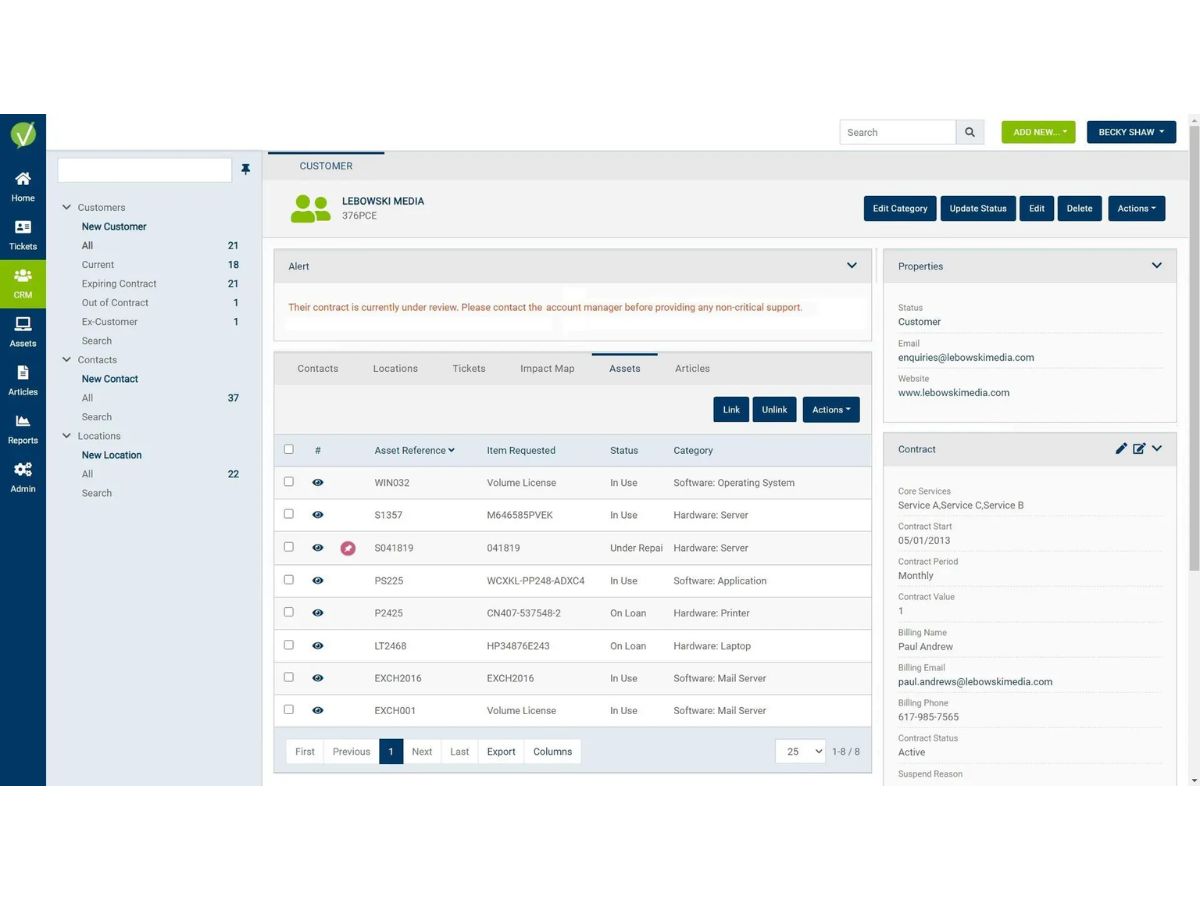The height and width of the screenshot is (900, 1200).
Task: Open the Articles section in sidebar
Action: tap(23, 380)
